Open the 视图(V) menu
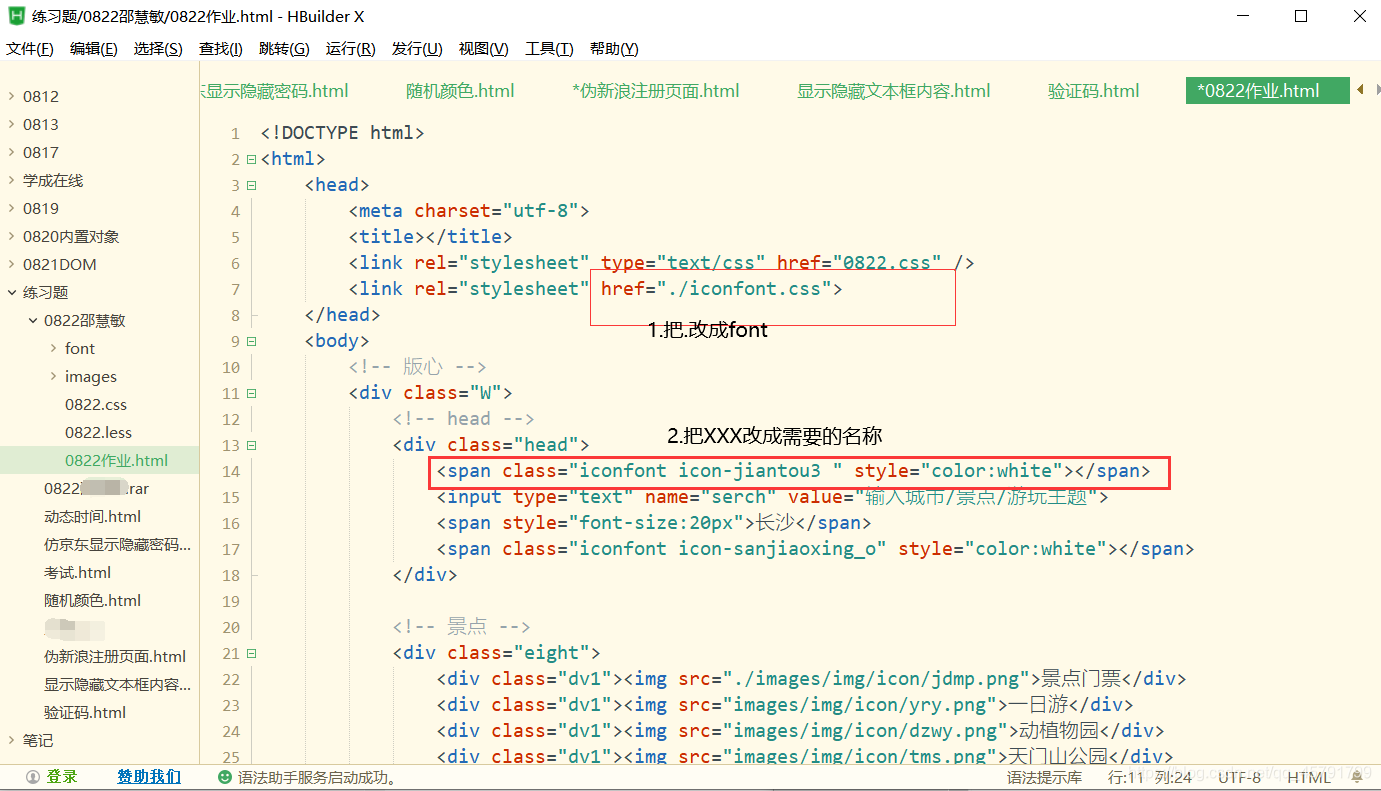 click(x=484, y=49)
